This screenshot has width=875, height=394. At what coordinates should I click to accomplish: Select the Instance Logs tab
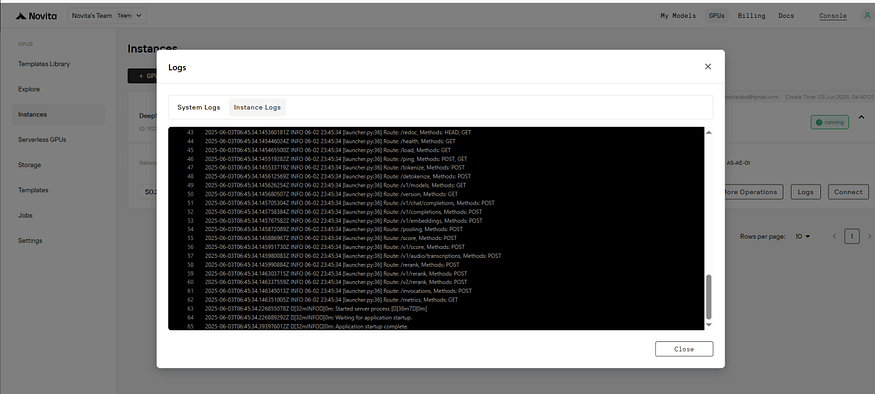tap(257, 107)
